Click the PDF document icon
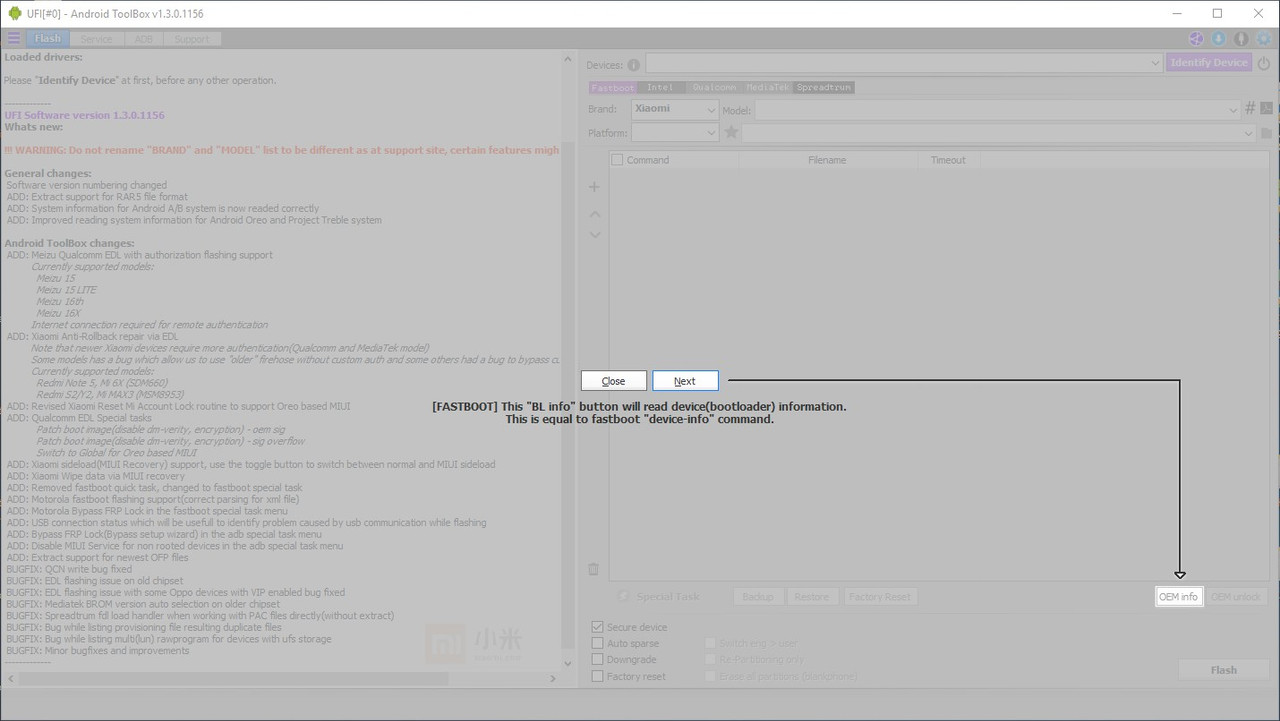Viewport: 1280px width, 721px height. pyautogui.click(x=1266, y=108)
